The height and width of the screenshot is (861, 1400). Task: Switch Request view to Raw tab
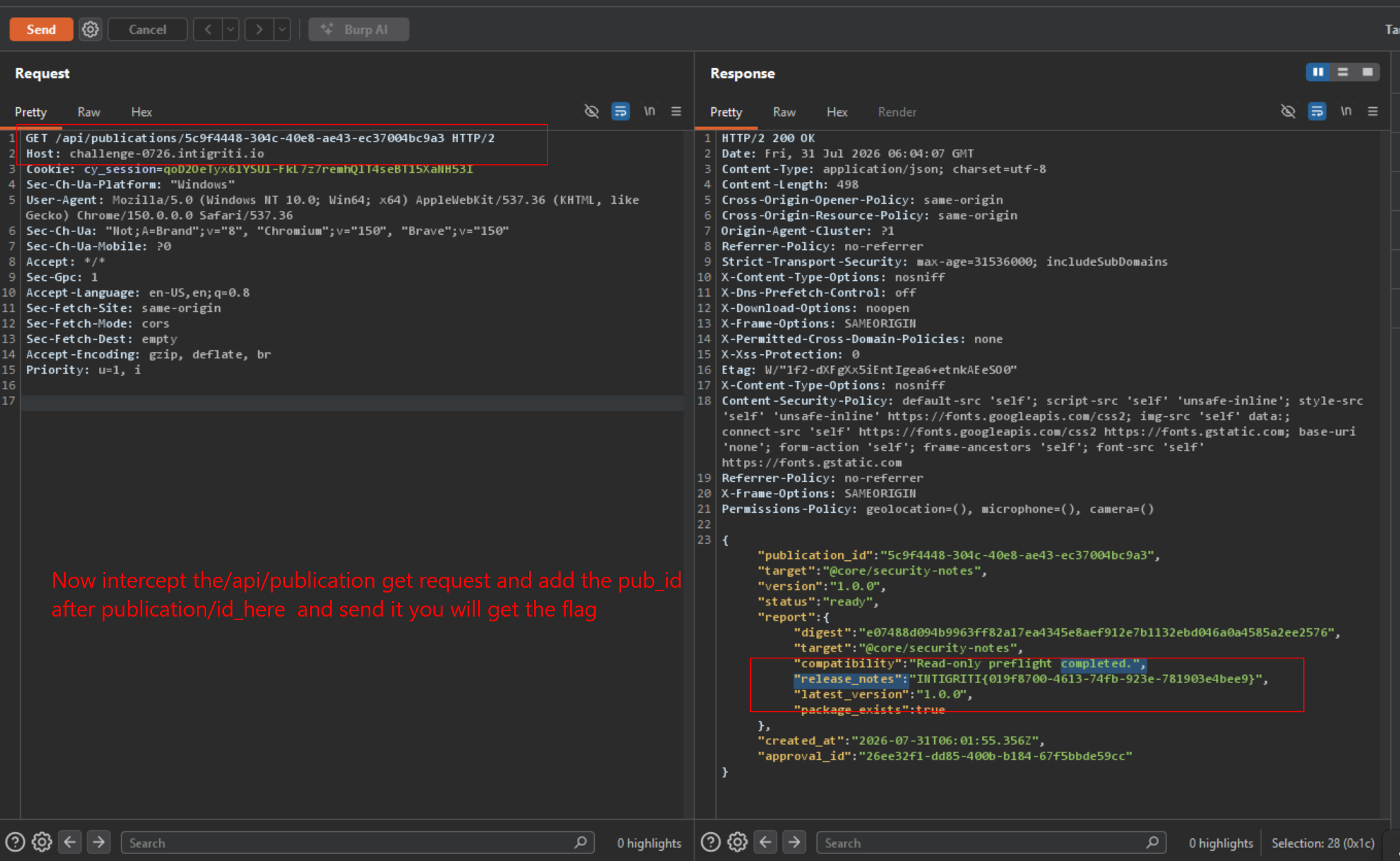click(89, 112)
